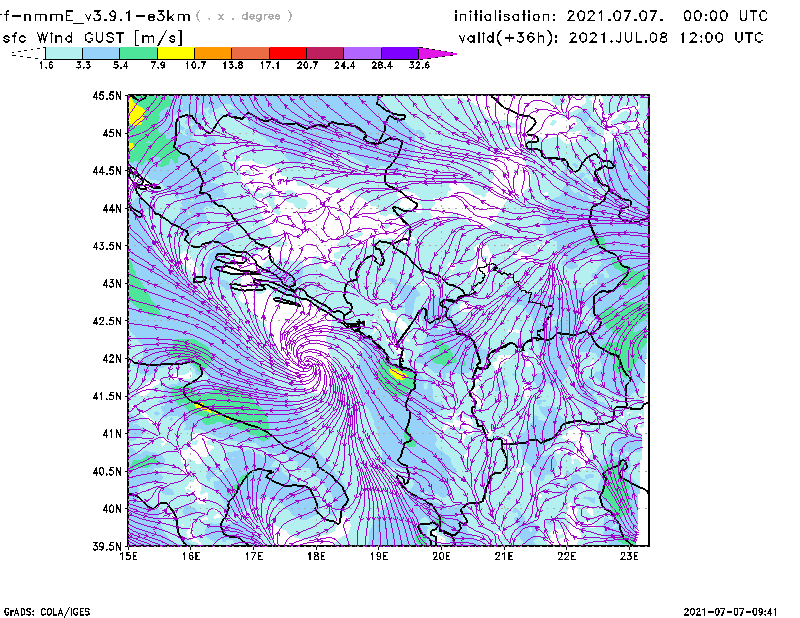Image resolution: width=800 pixels, height=618 pixels.
Task: Click latitude label 44.5N
Action: (x=107, y=170)
